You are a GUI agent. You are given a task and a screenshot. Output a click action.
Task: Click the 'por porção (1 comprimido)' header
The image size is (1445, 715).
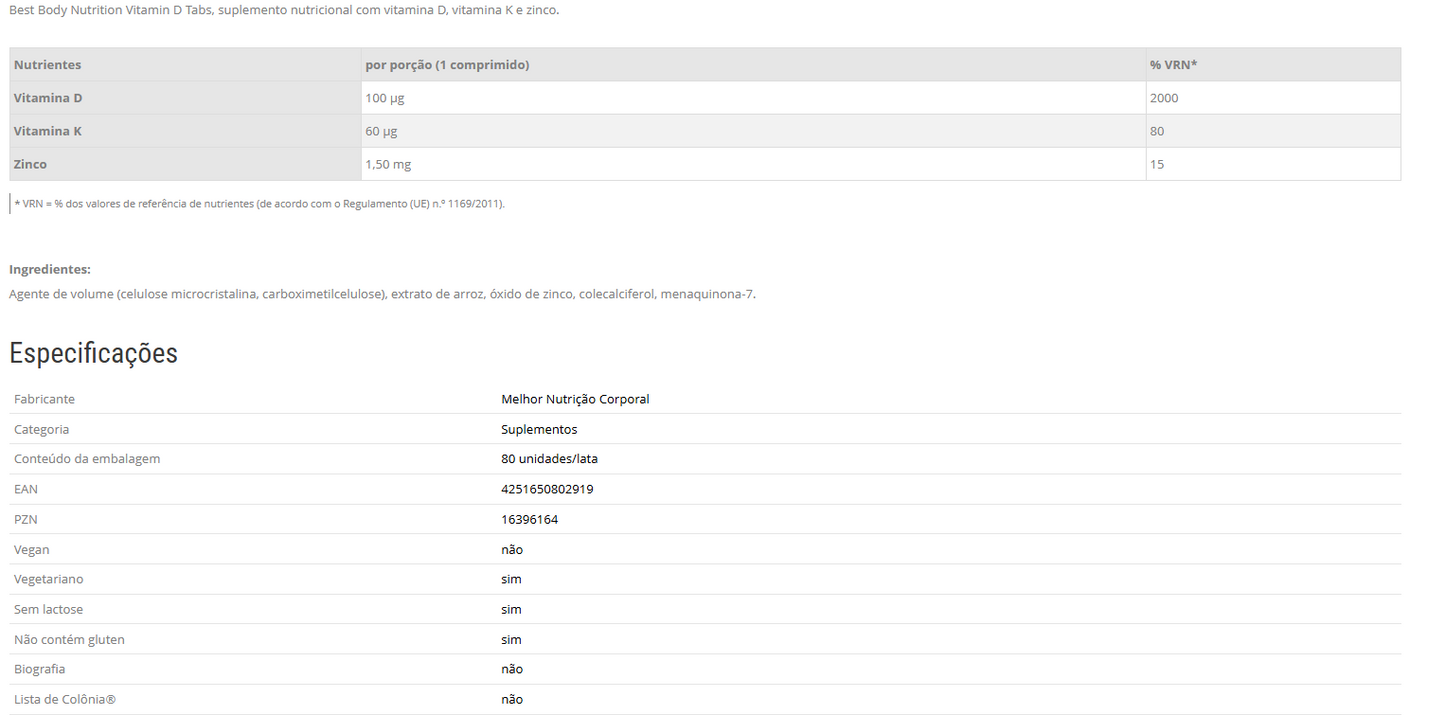tap(447, 65)
